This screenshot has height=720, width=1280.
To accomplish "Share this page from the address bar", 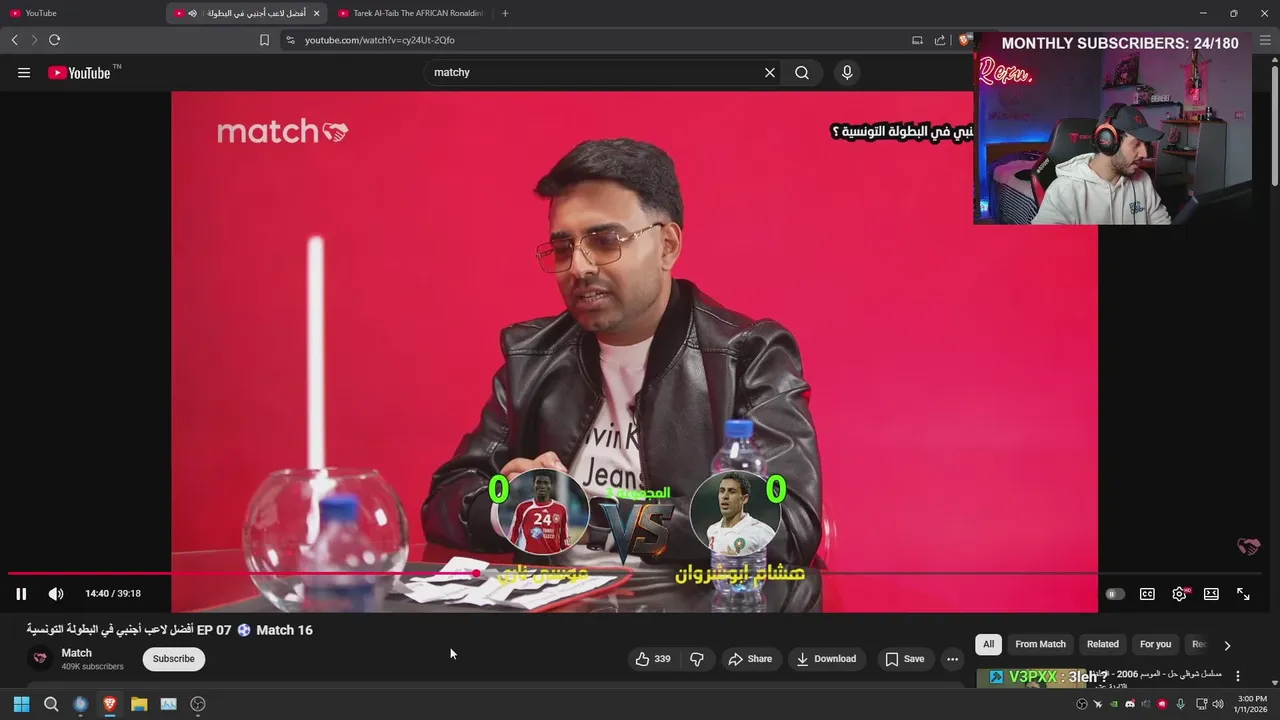I will coord(939,40).
